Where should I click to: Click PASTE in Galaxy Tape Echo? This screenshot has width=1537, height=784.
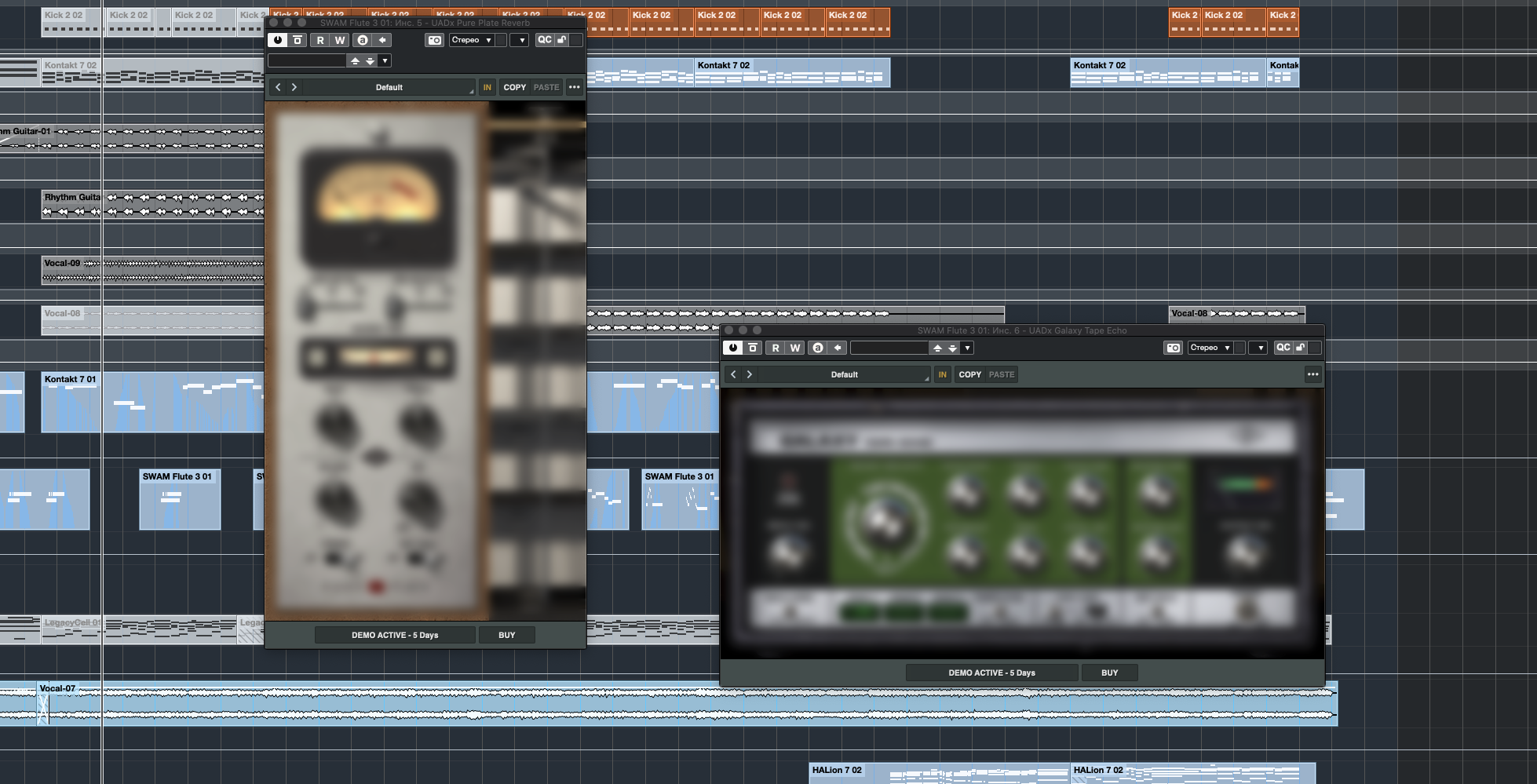pos(1002,374)
